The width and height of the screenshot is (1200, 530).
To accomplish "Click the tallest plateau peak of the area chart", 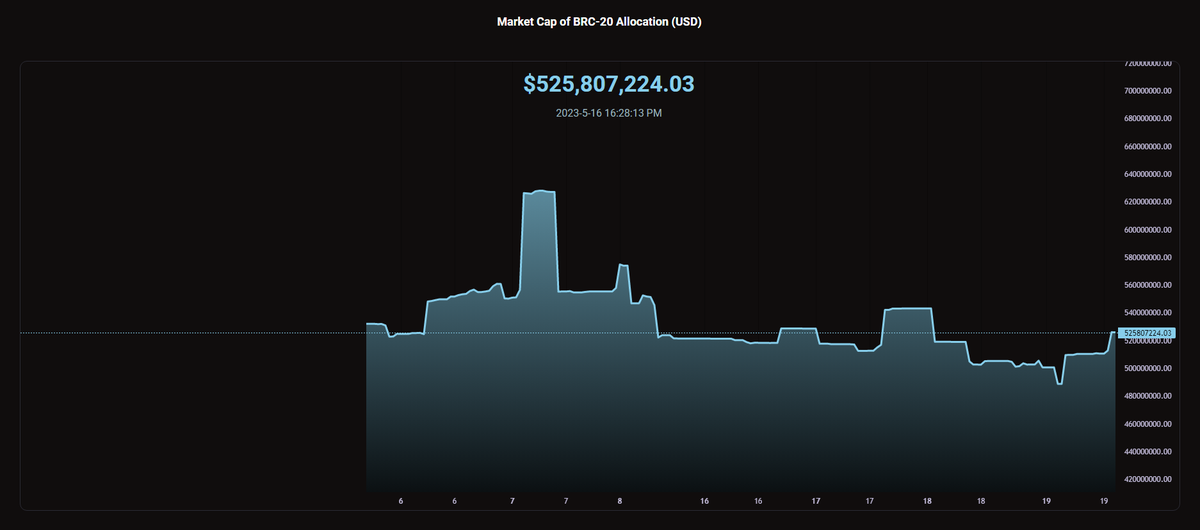I will [x=539, y=191].
